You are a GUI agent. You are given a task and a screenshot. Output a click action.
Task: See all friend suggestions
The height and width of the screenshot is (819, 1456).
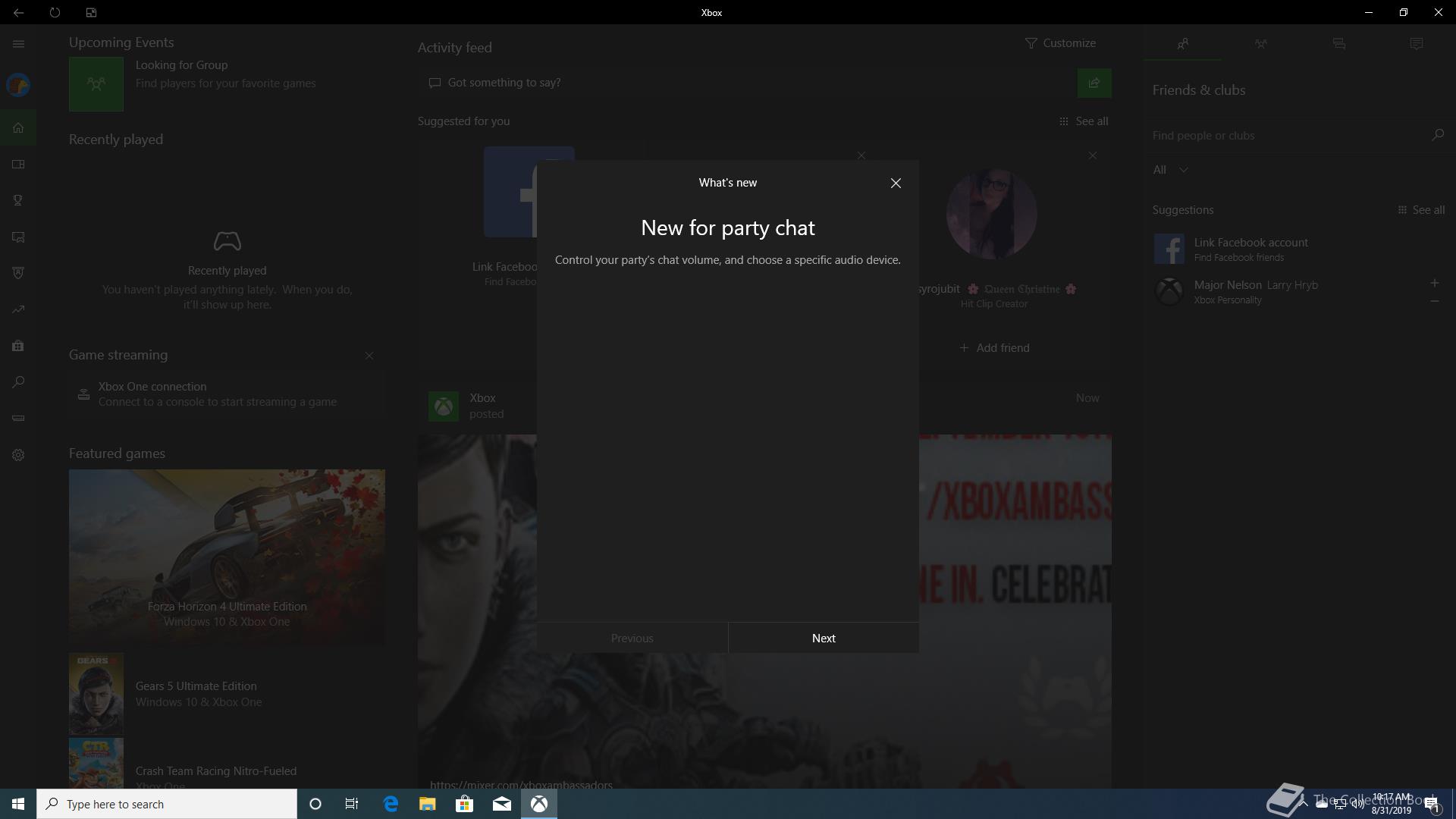(1421, 210)
